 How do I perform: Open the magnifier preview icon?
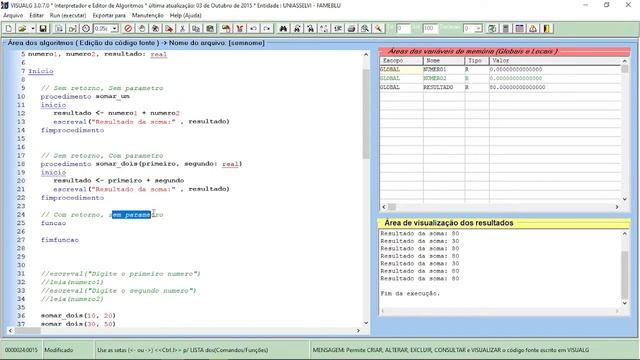(365, 29)
